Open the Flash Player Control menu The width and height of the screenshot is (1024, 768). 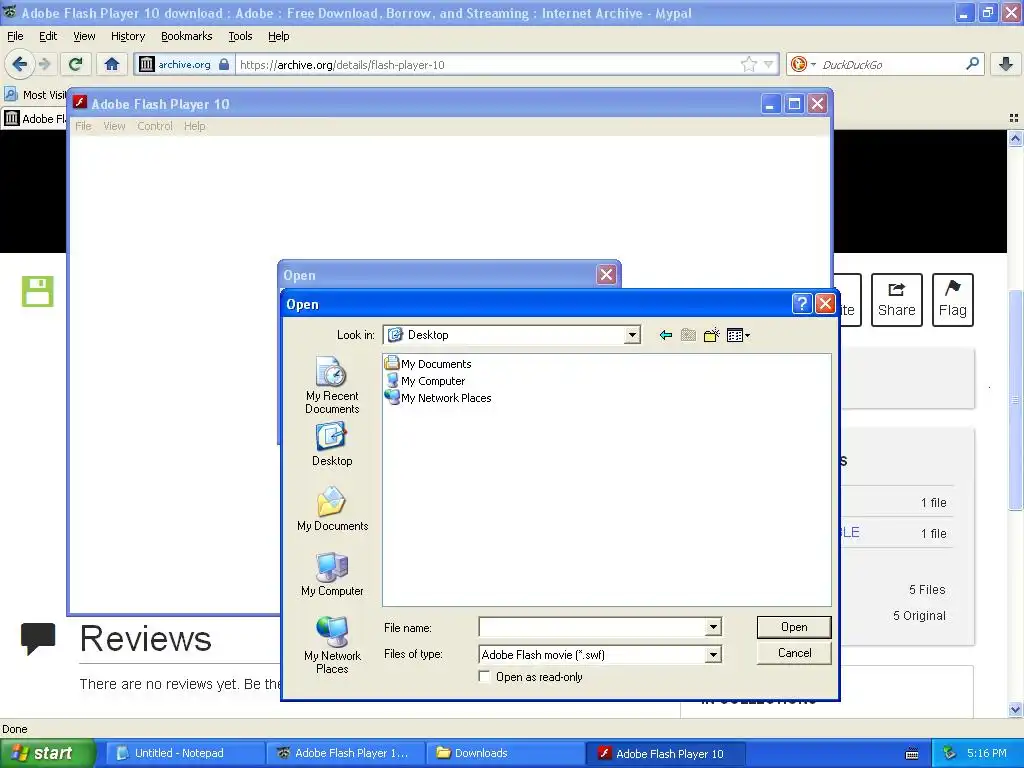click(155, 126)
